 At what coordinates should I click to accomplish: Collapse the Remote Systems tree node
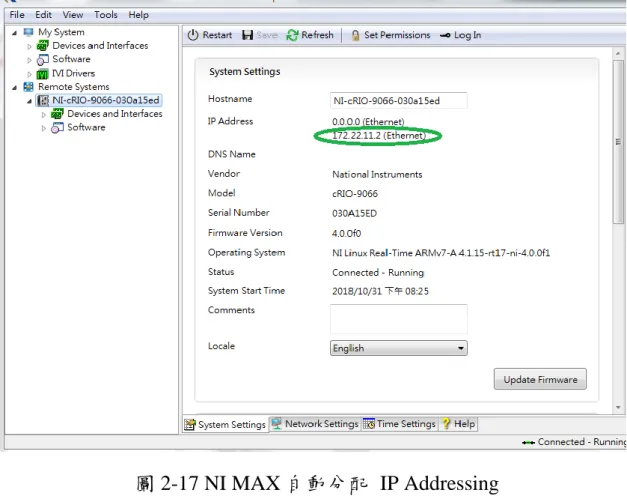point(15,87)
